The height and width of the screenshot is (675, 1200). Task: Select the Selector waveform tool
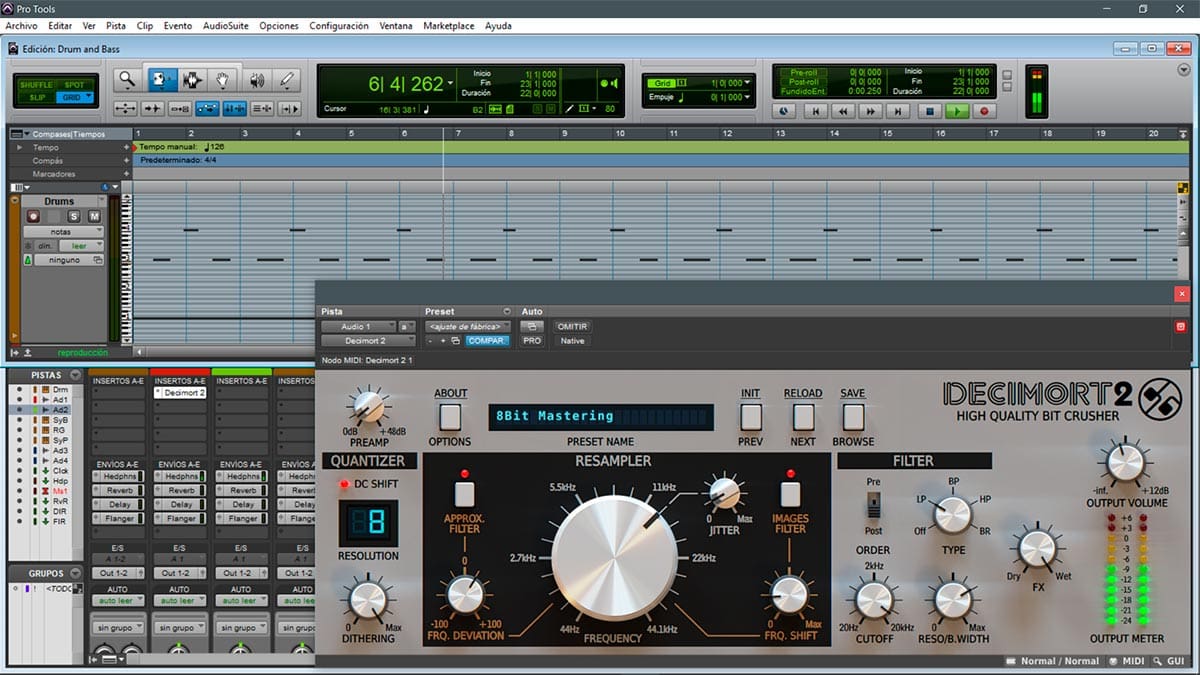[x=192, y=80]
